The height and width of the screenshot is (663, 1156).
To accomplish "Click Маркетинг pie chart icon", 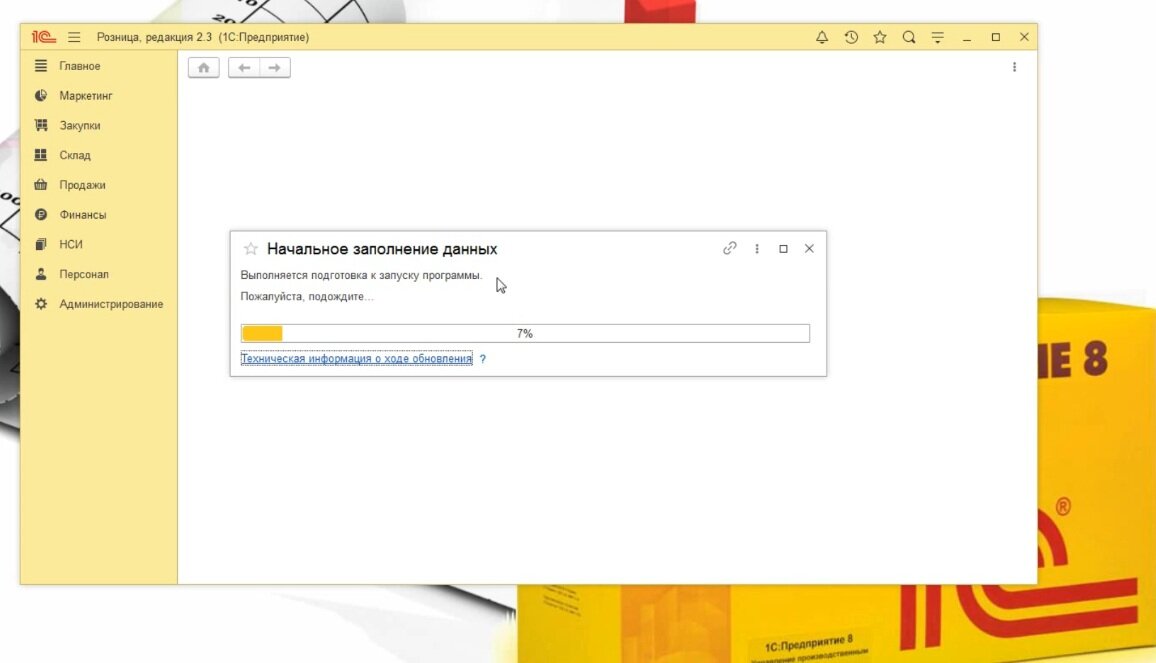I will (x=41, y=96).
